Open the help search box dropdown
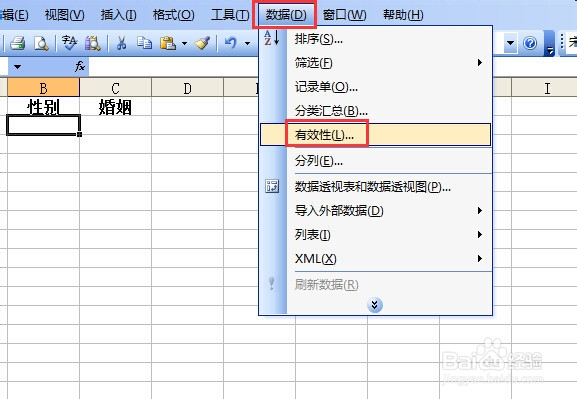The height and width of the screenshot is (399, 577). point(510,43)
